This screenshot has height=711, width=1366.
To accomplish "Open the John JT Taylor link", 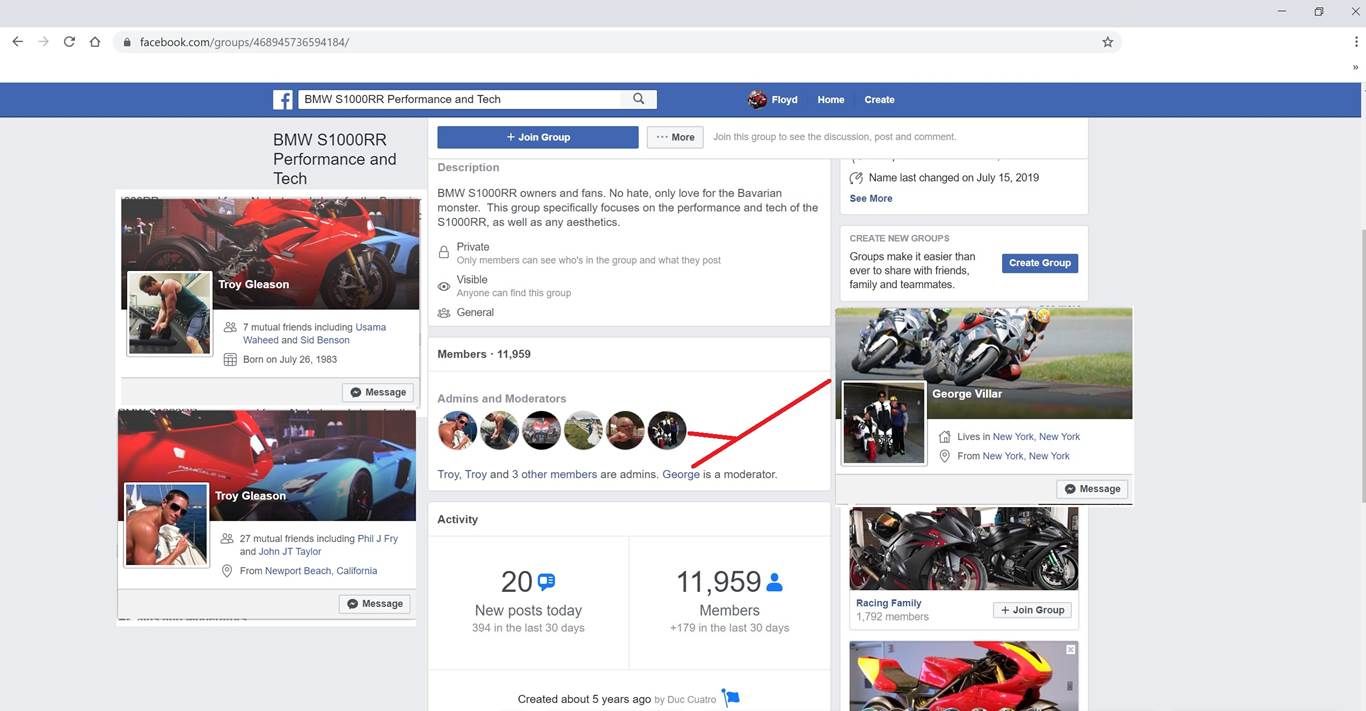I will [290, 552].
